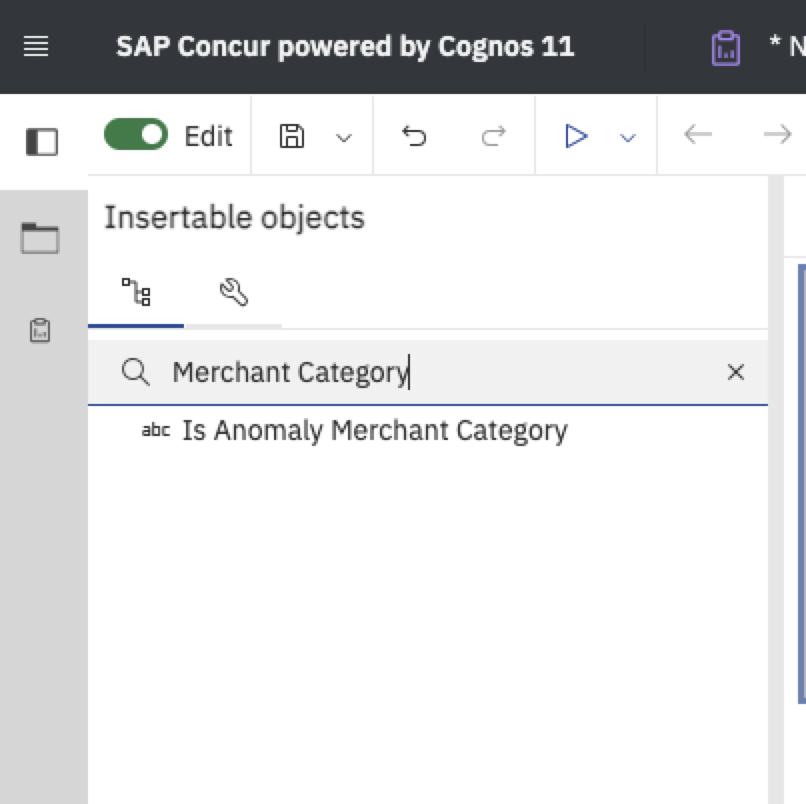Click the Insertable objects panel scrollbar
806x804 pixels.
pyautogui.click(x=776, y=488)
